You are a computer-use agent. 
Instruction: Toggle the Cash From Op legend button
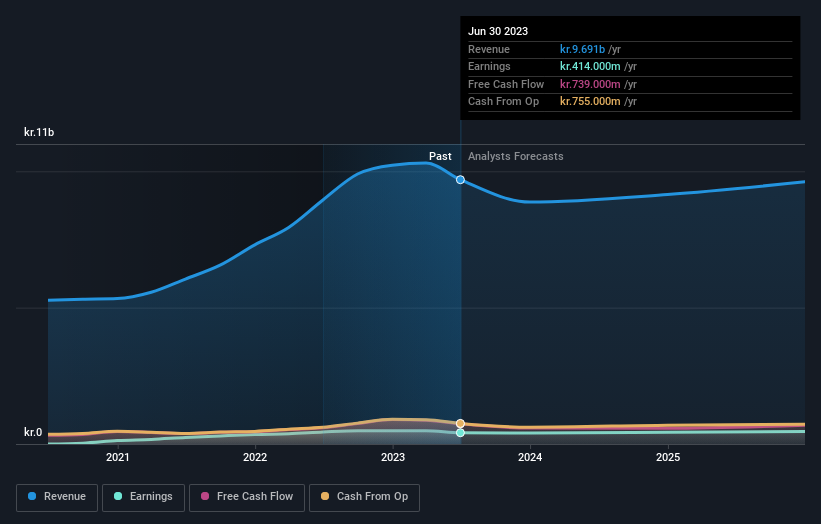[x=364, y=497]
